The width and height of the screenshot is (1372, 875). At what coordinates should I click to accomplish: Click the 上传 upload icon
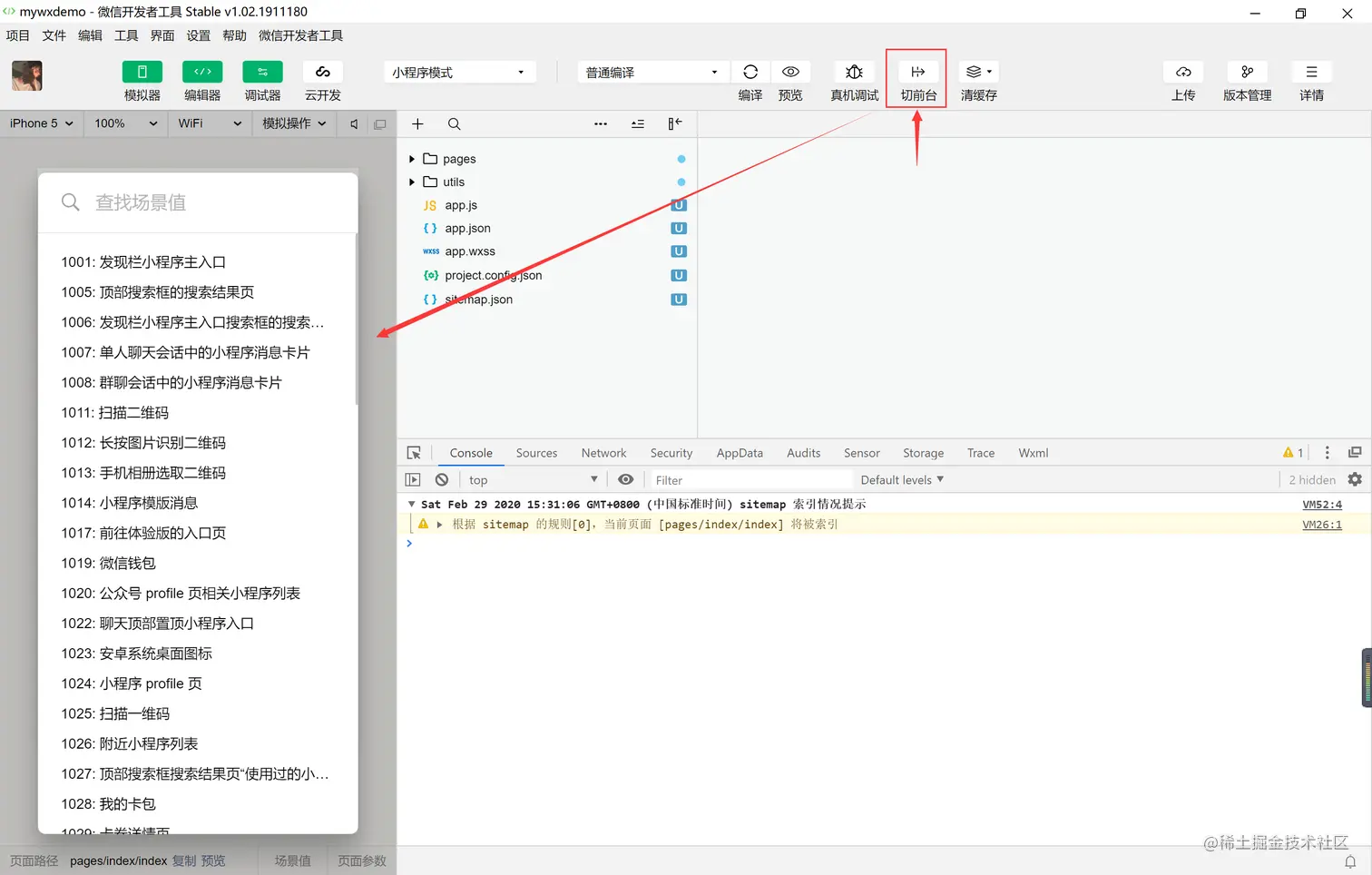[1183, 72]
